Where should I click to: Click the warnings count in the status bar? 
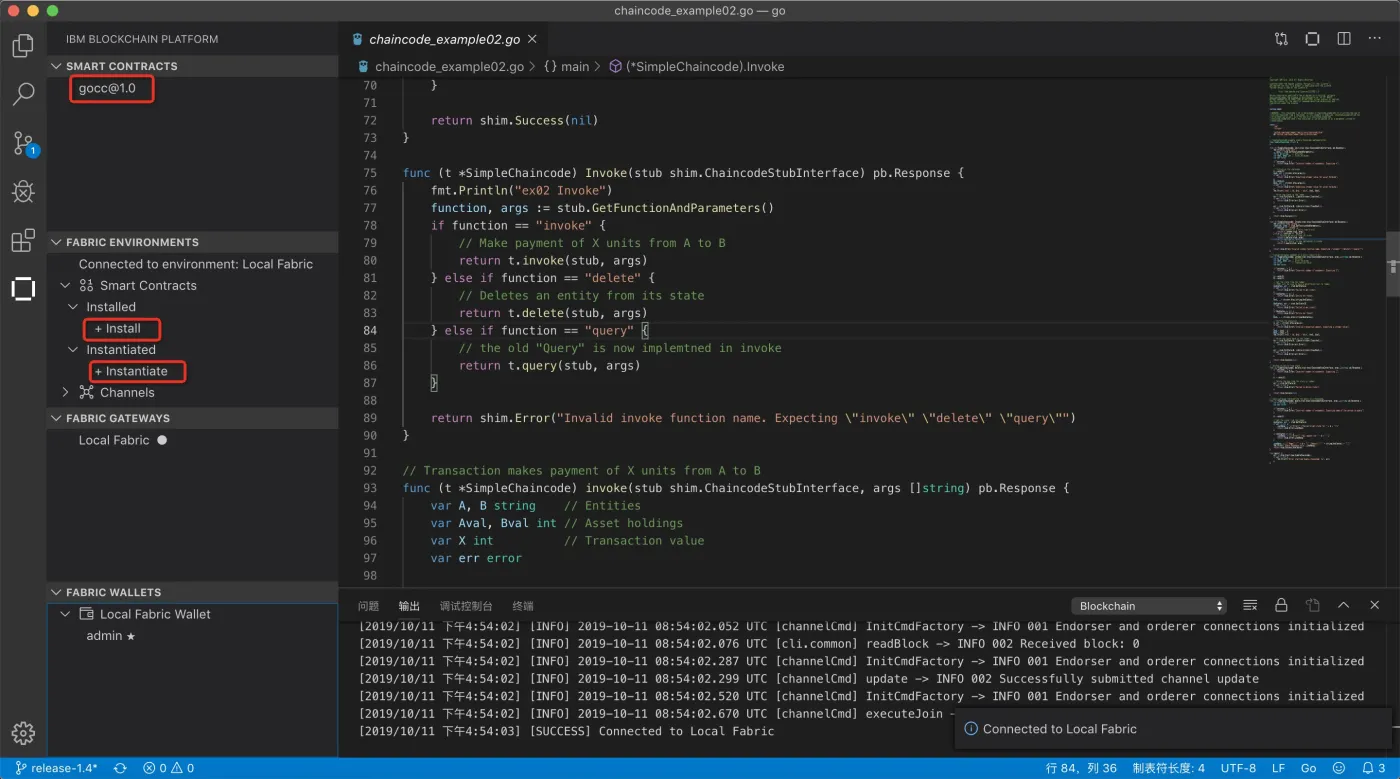point(183,768)
